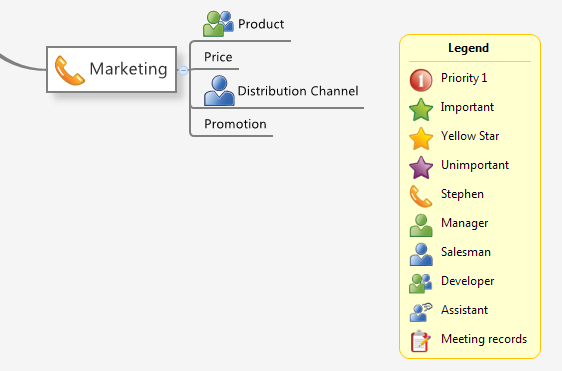Click the Assistant icon in the legend
The height and width of the screenshot is (371, 562).
(421, 312)
